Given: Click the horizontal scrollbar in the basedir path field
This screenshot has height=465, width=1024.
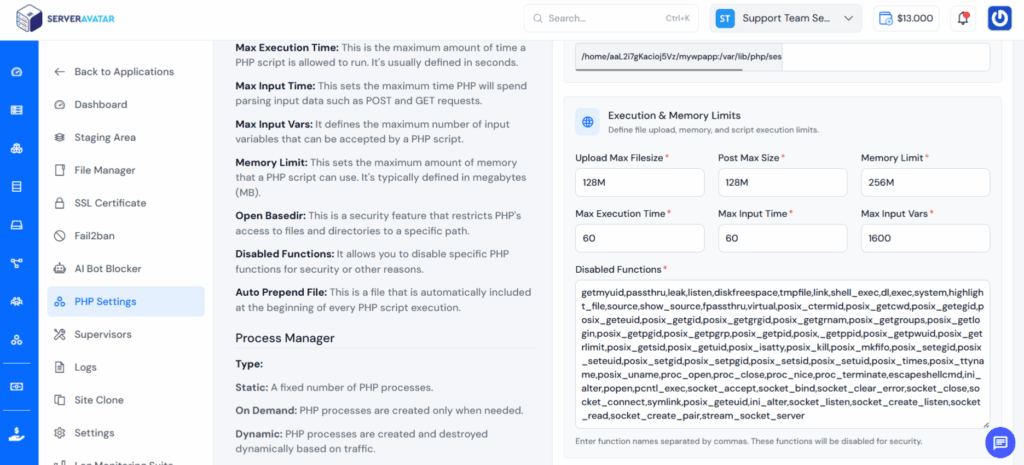Looking at the screenshot, I should pos(659,69).
